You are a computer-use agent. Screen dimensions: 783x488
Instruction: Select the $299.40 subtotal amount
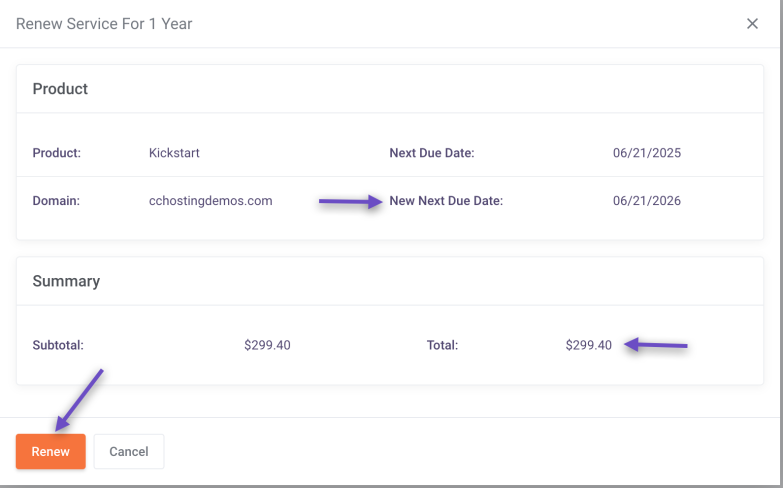pyautogui.click(x=267, y=345)
